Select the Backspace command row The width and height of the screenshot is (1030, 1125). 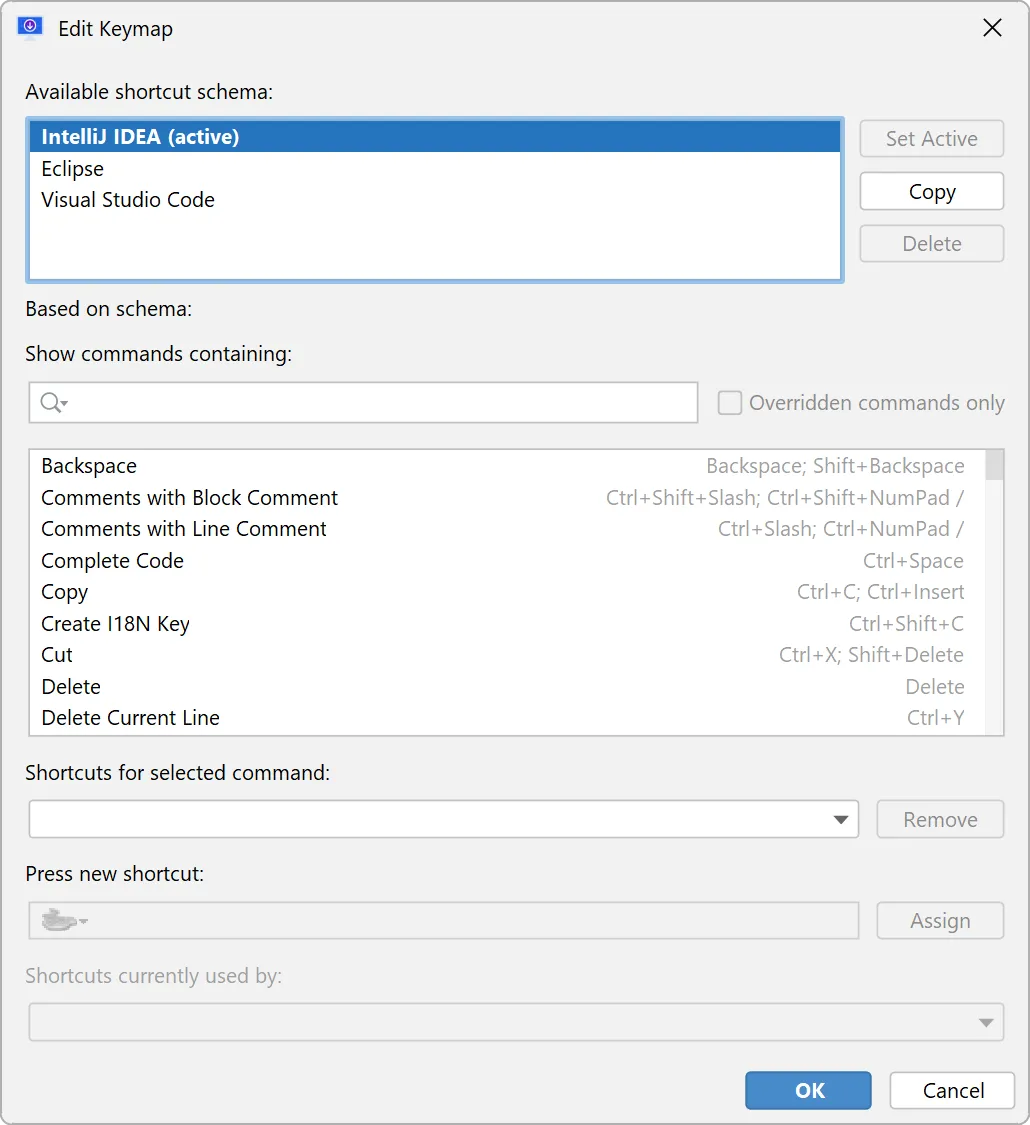click(507, 466)
